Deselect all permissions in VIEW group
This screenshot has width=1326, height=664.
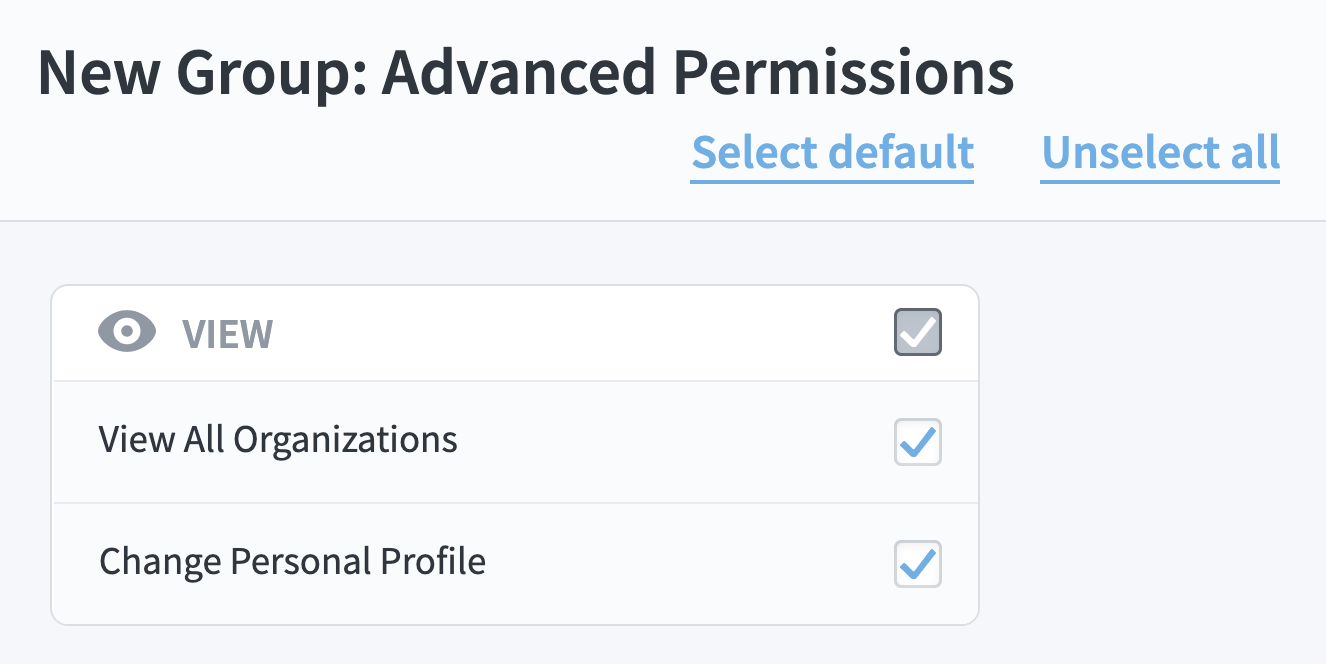(x=918, y=333)
